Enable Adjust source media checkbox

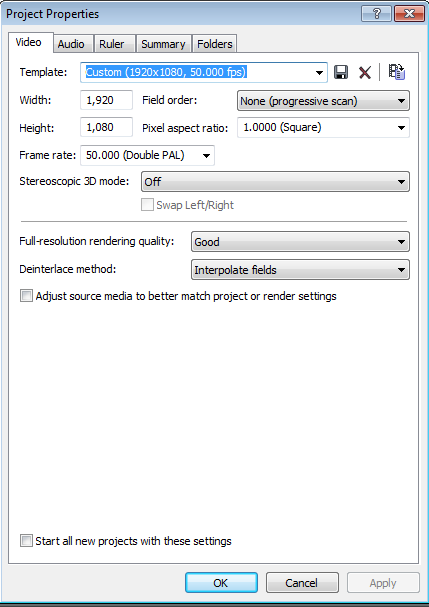tap(26, 296)
